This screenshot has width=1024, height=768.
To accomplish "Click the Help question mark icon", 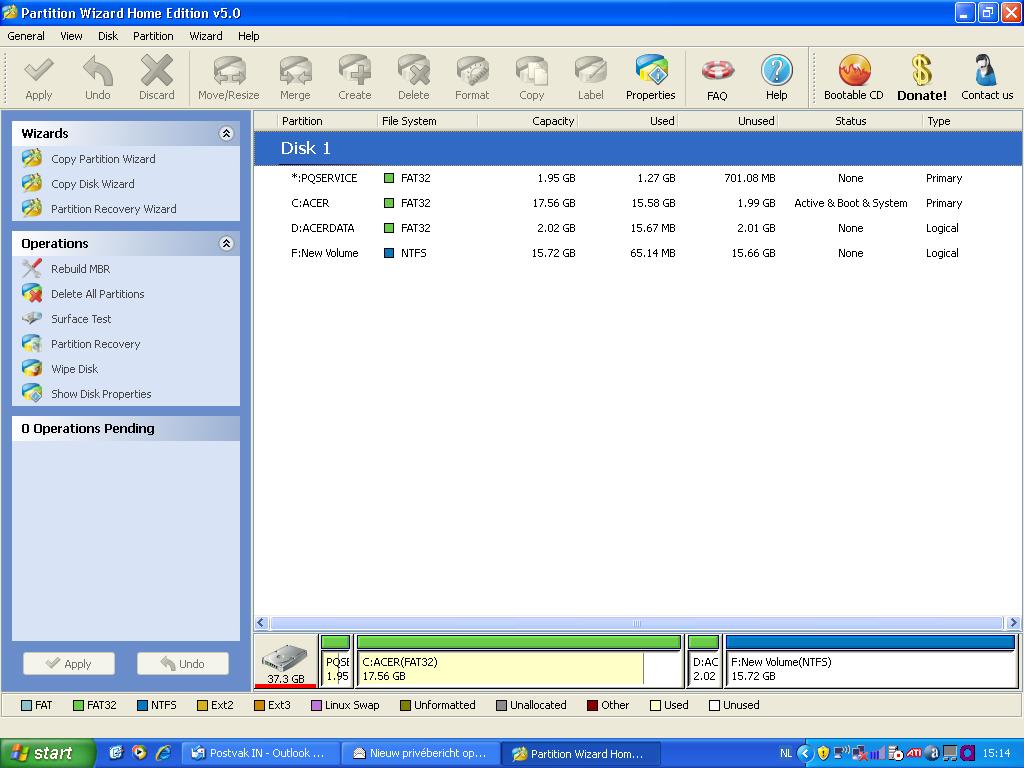I will [x=776, y=78].
